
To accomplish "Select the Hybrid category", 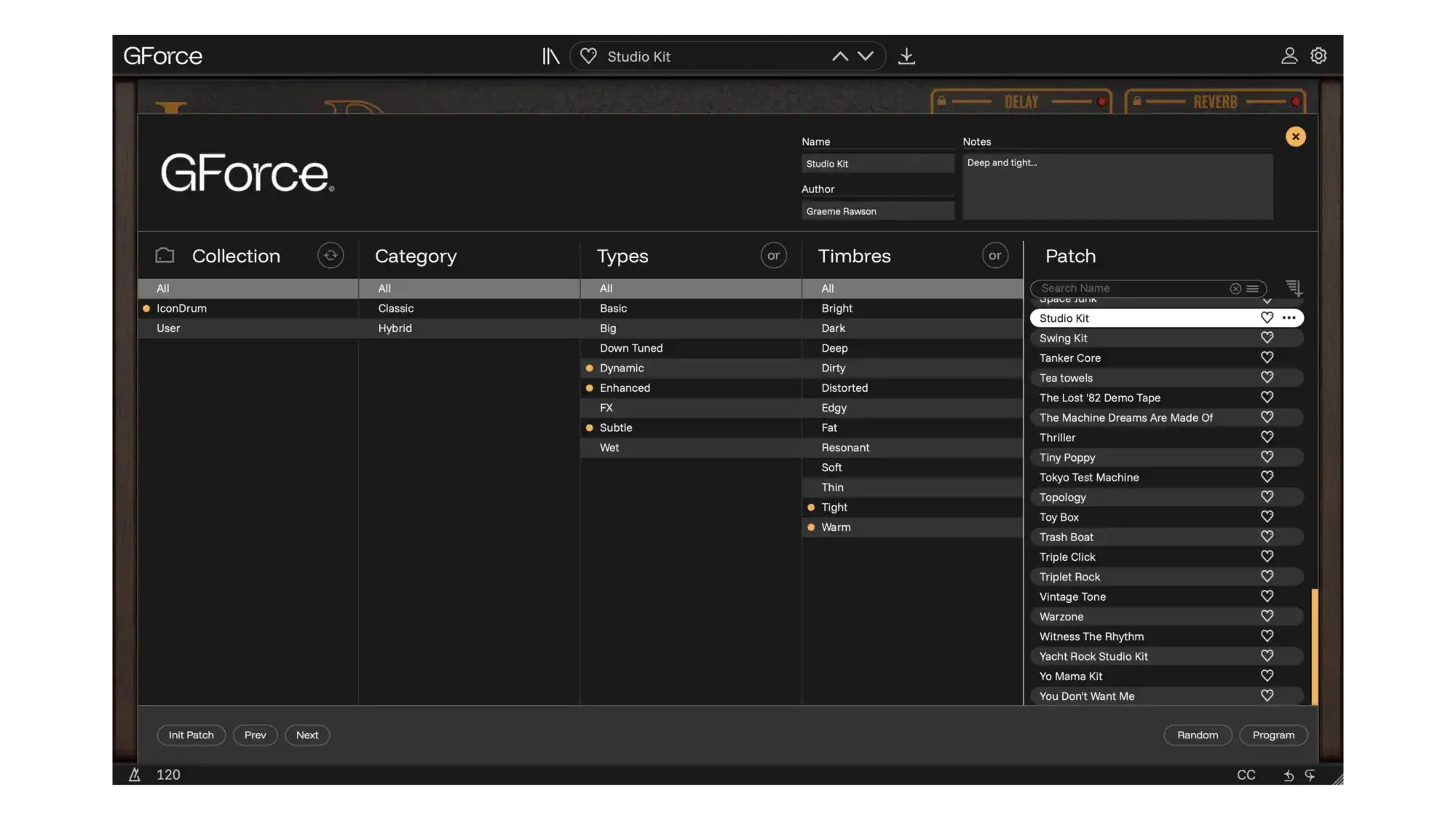I will pos(470,328).
